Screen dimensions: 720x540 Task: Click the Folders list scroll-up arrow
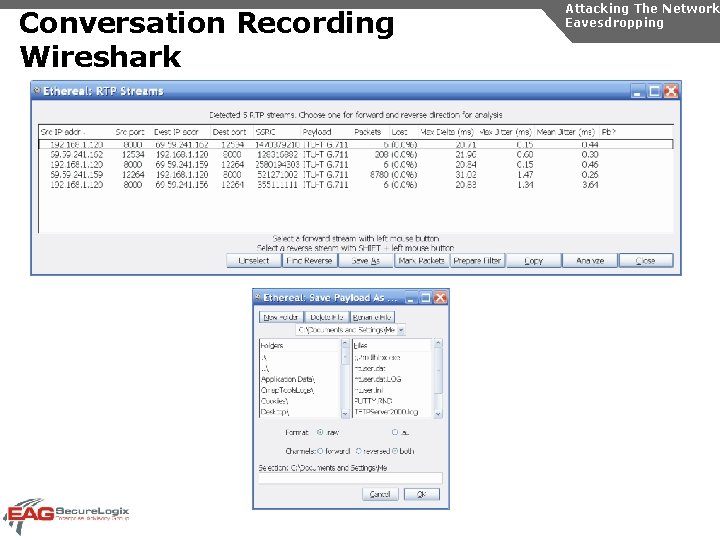(345, 343)
